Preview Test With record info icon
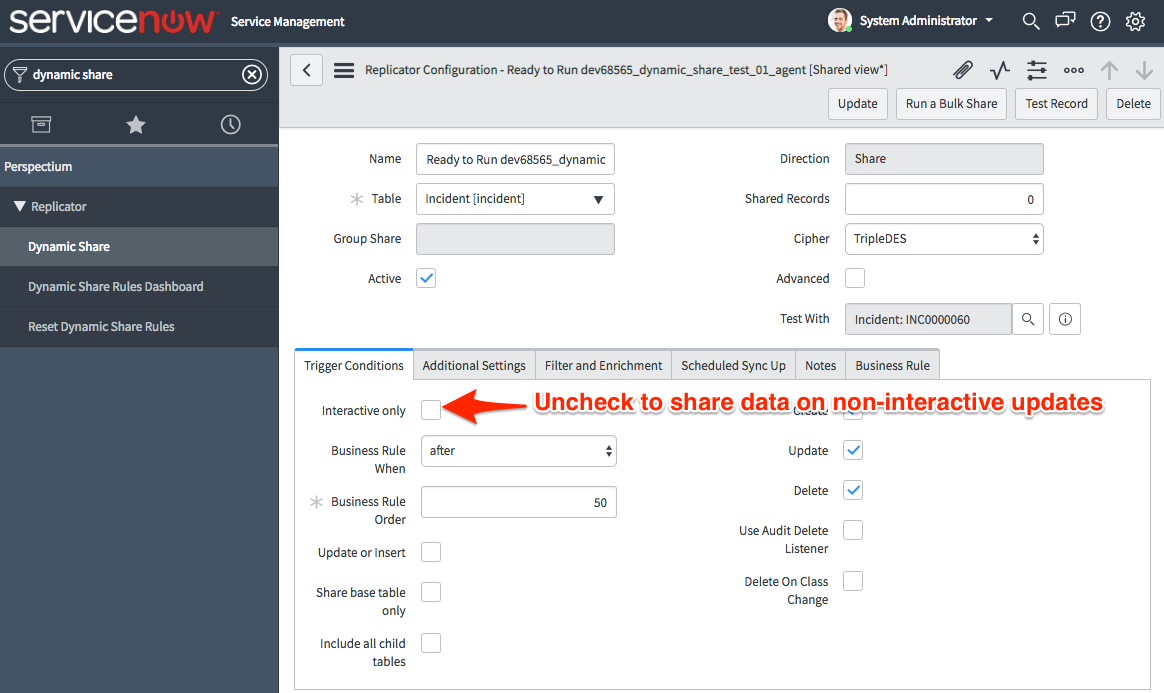Image resolution: width=1164 pixels, height=693 pixels. click(1065, 319)
